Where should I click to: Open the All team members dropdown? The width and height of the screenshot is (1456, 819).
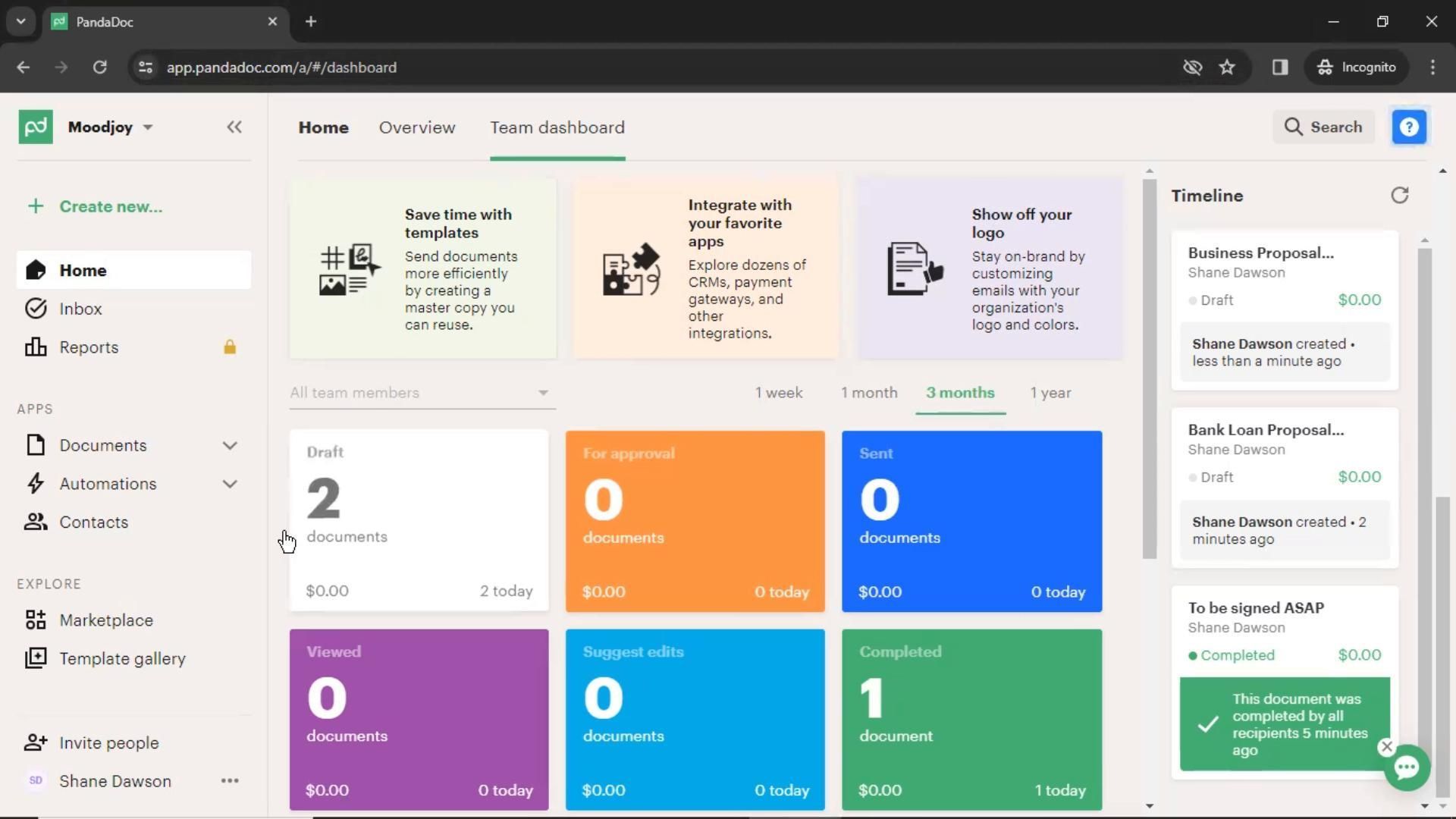[x=422, y=393]
